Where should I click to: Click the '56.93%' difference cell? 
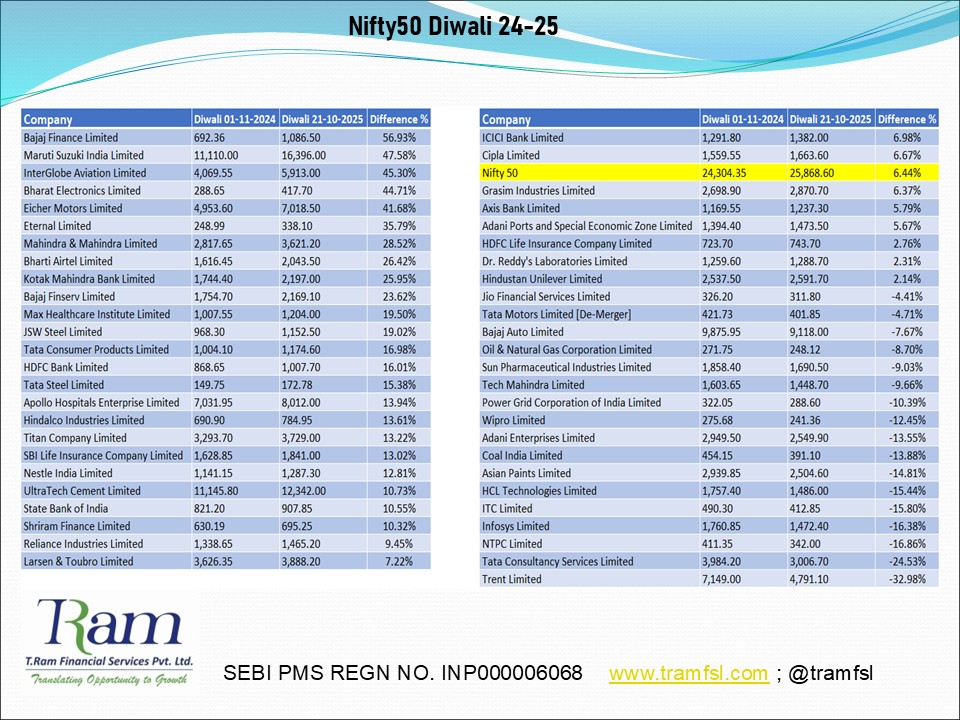tap(399, 138)
